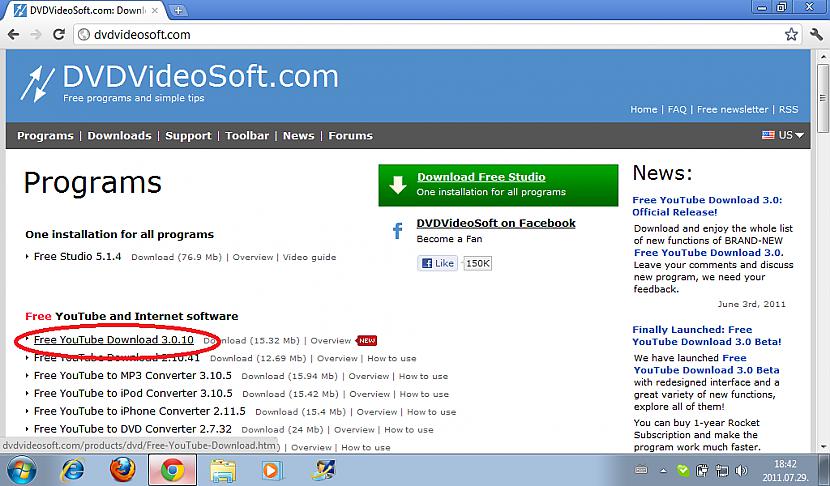Image resolution: width=830 pixels, height=486 pixels.
Task: Launch Internet Explorer from taskbar
Action: click(x=73, y=470)
